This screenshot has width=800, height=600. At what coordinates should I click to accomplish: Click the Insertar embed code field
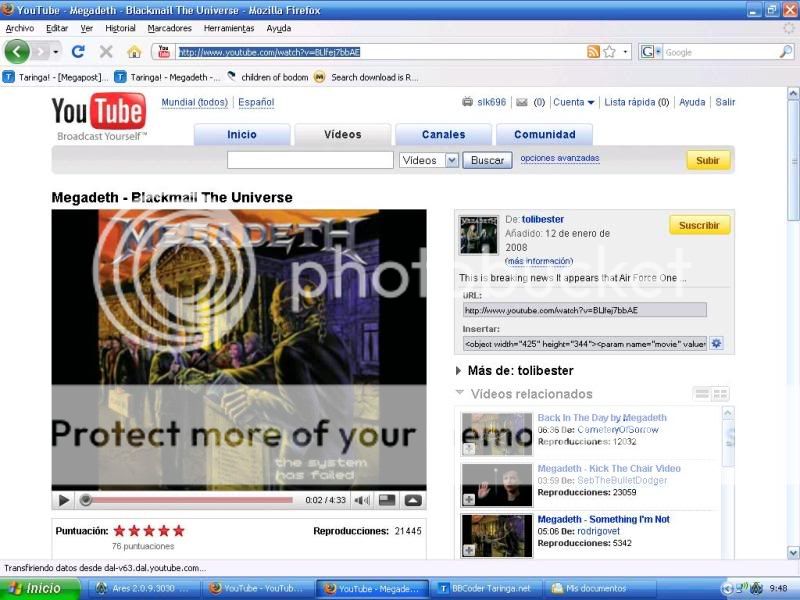[x=585, y=344]
